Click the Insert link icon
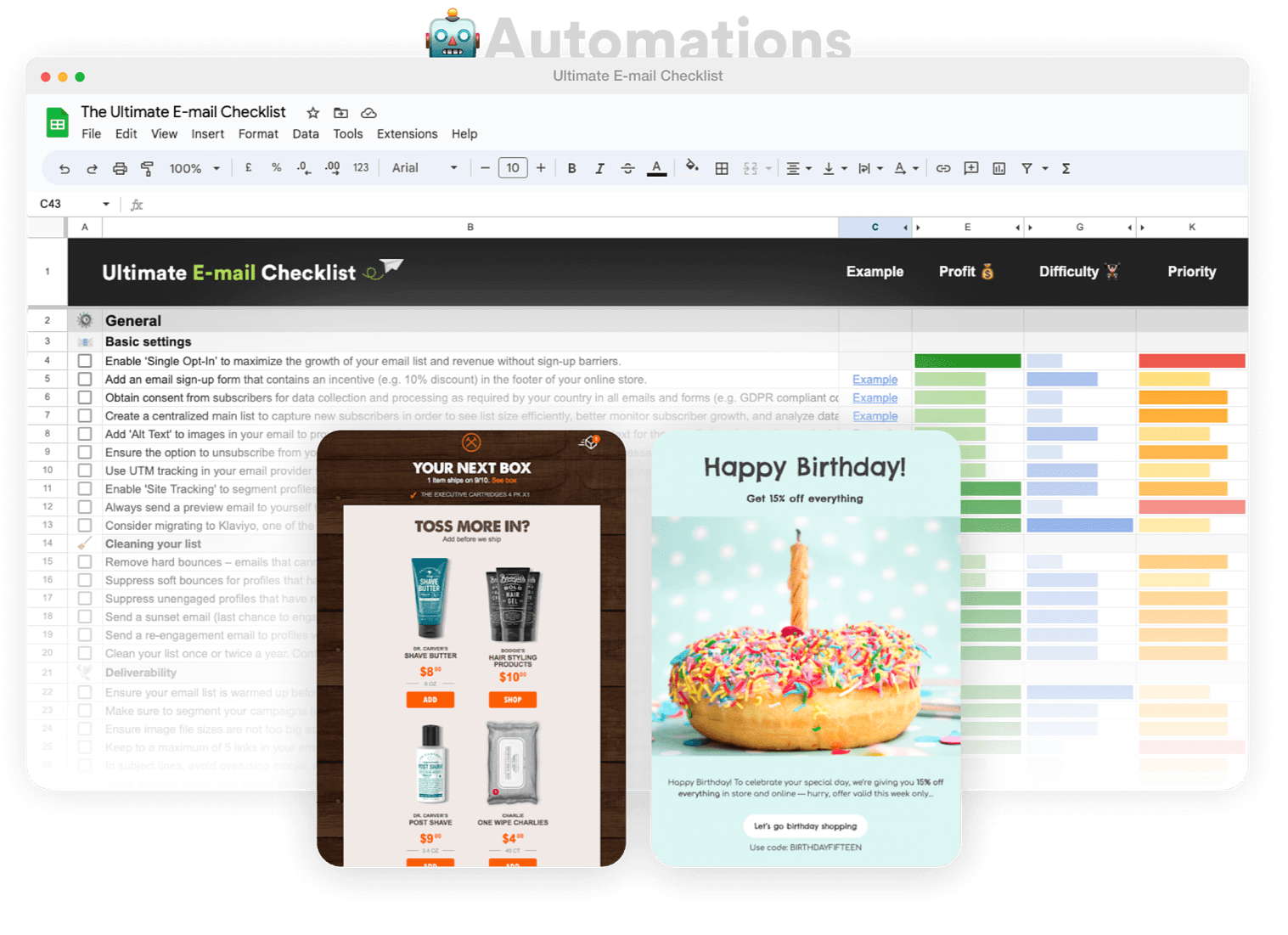1288x935 pixels. coord(943,169)
